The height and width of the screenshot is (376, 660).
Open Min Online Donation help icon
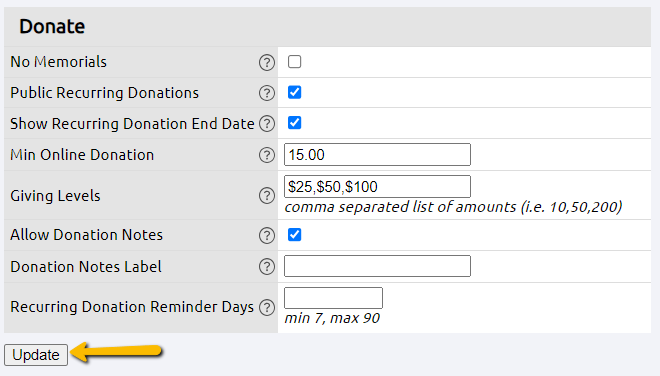266,155
